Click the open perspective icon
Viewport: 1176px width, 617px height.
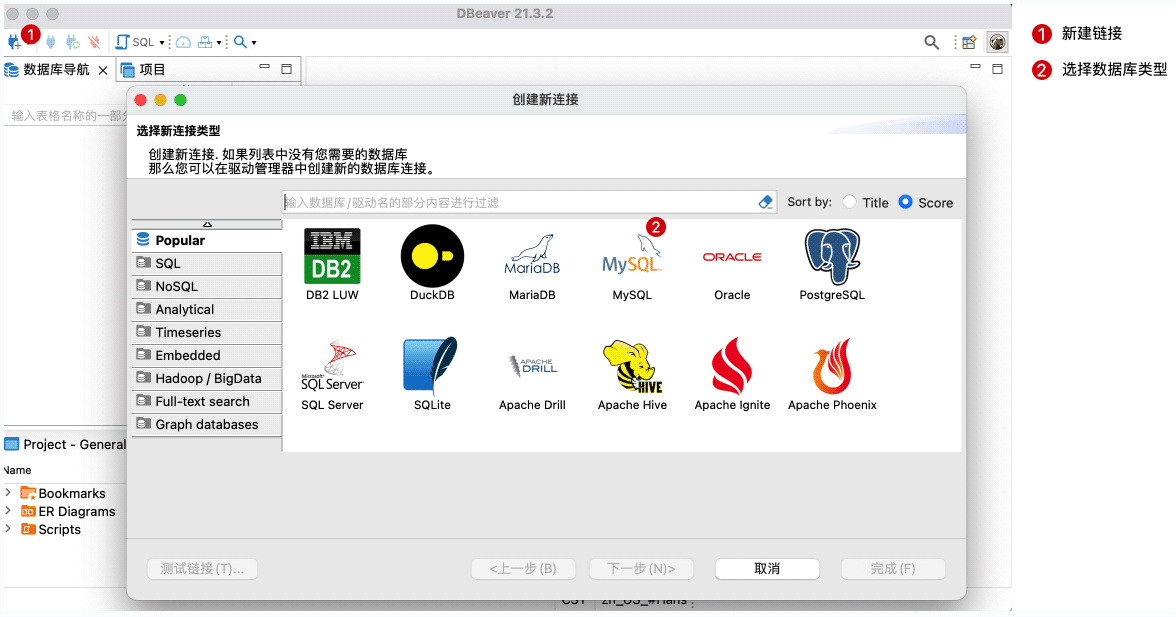(x=969, y=43)
